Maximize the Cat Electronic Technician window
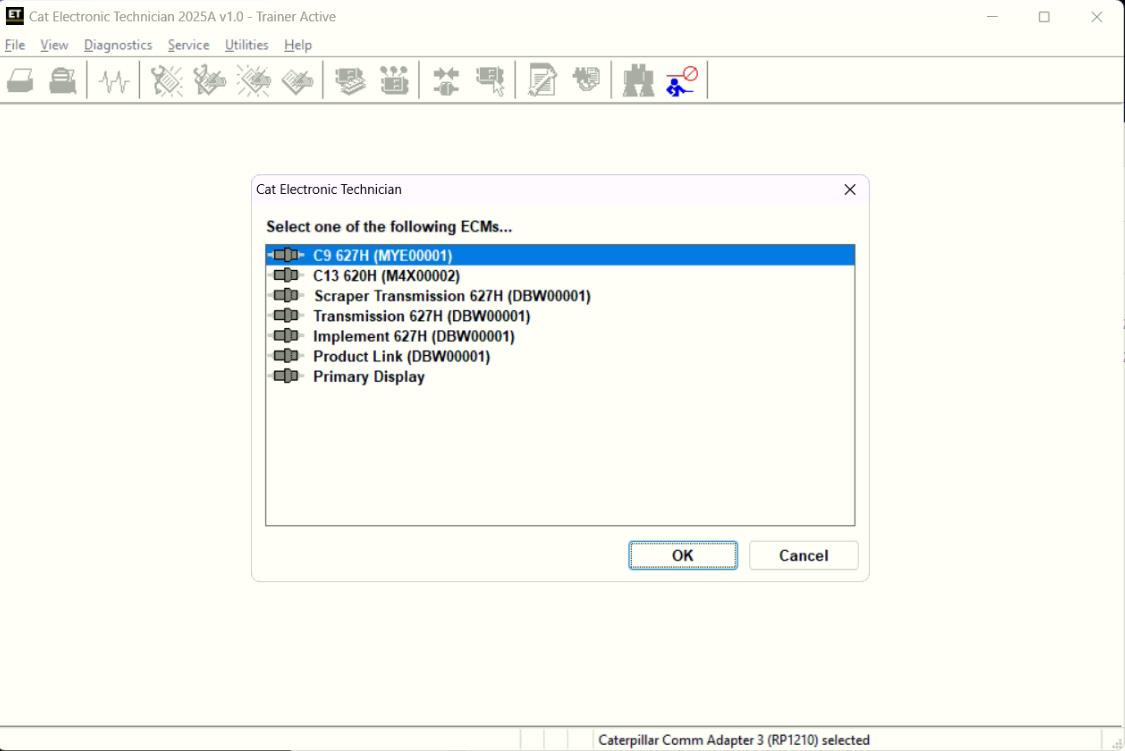Image resolution: width=1125 pixels, height=751 pixels. (1044, 16)
